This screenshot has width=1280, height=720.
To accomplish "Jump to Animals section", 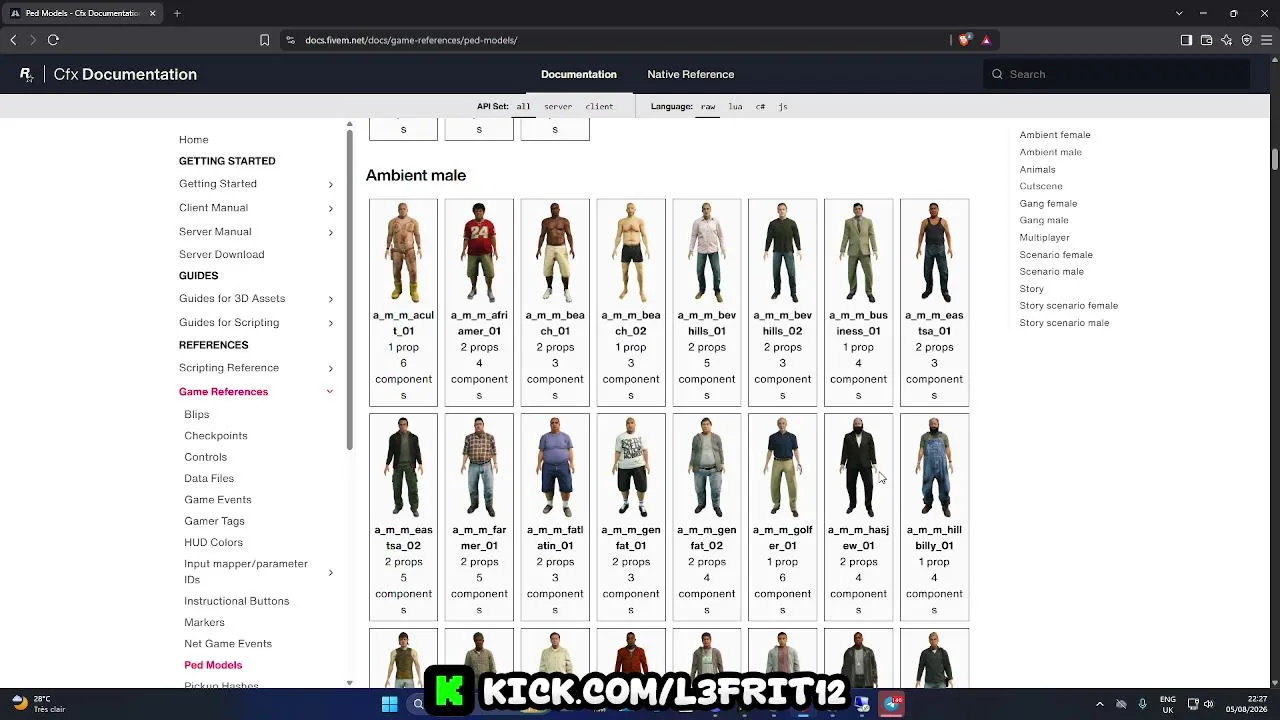I will (1038, 169).
